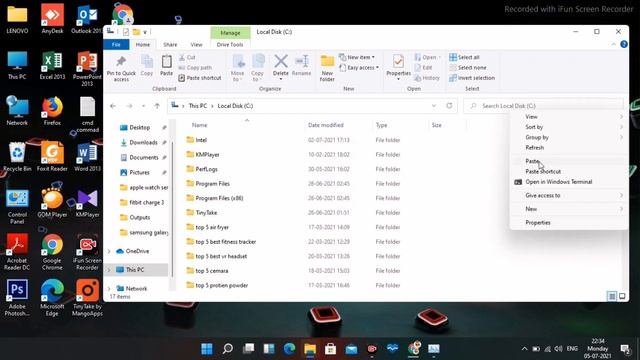Expand address bar history dropdown arrow
Screen dimensions: 640x360
point(434,106)
